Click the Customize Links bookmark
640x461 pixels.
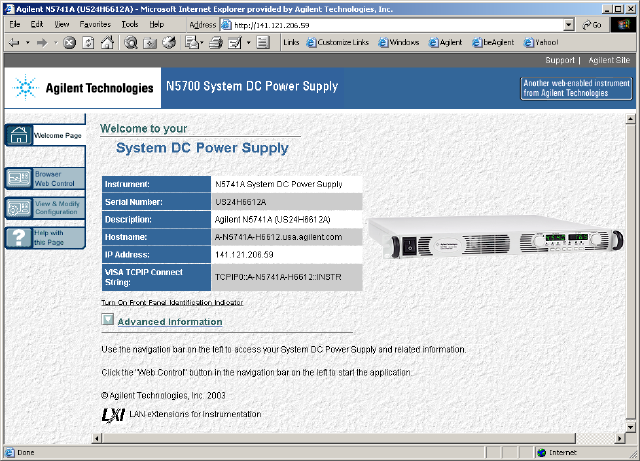point(338,42)
